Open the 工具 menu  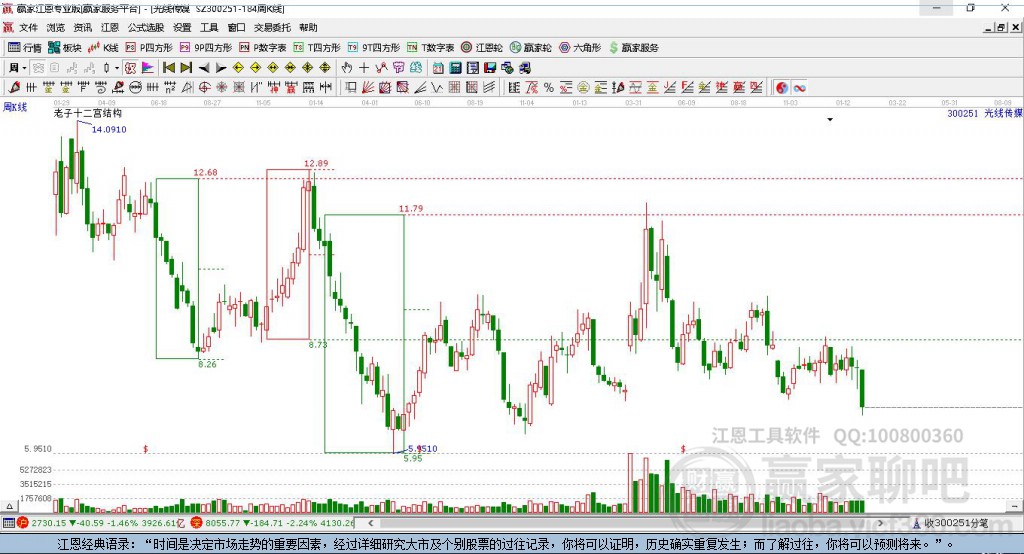(x=209, y=27)
